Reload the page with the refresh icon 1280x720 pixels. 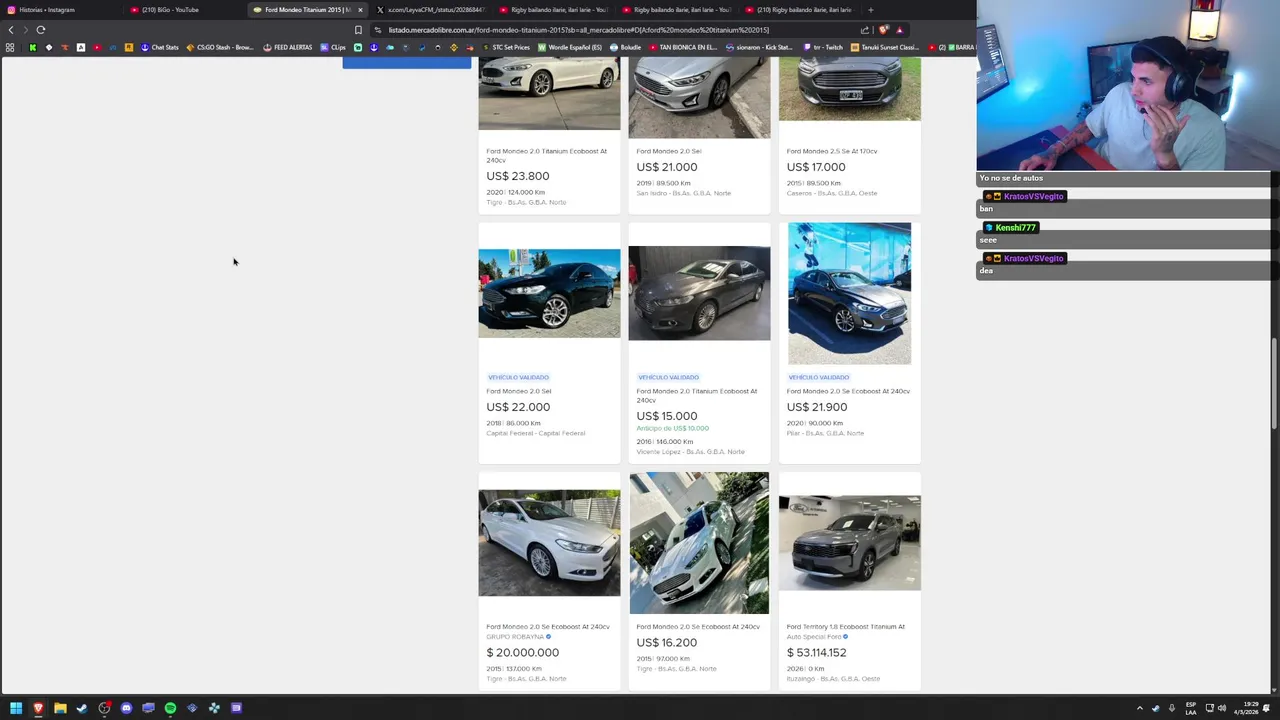point(41,30)
